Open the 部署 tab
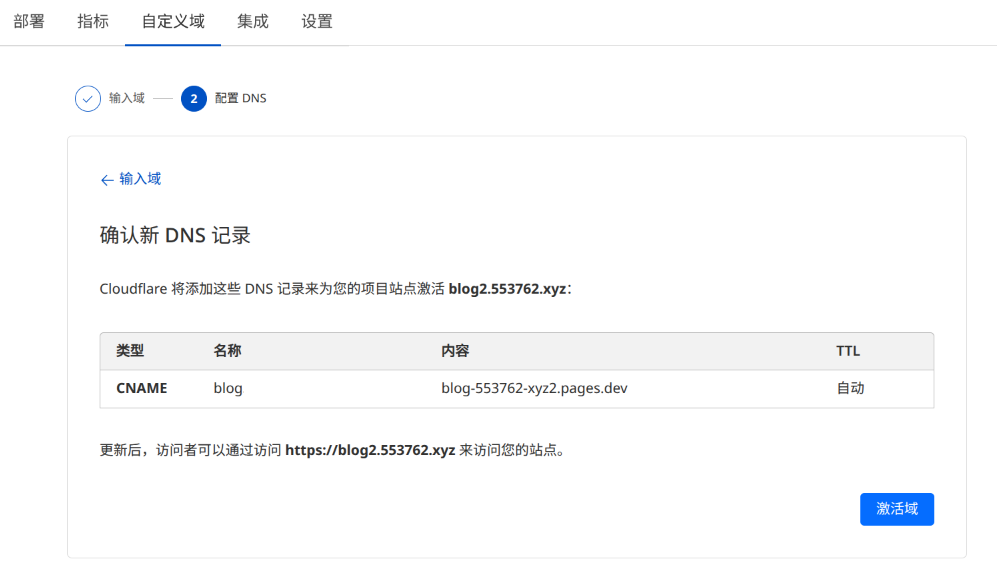The width and height of the screenshot is (997, 573). pos(29,21)
